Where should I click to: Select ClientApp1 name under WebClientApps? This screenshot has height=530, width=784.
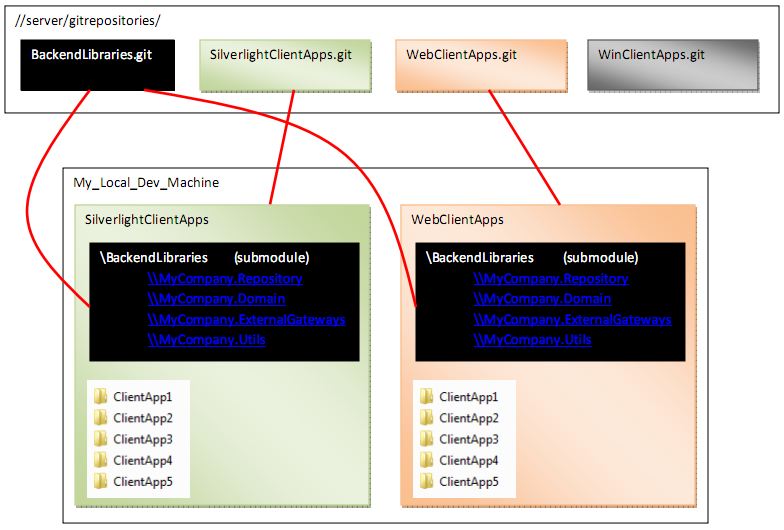pyautogui.click(x=469, y=397)
